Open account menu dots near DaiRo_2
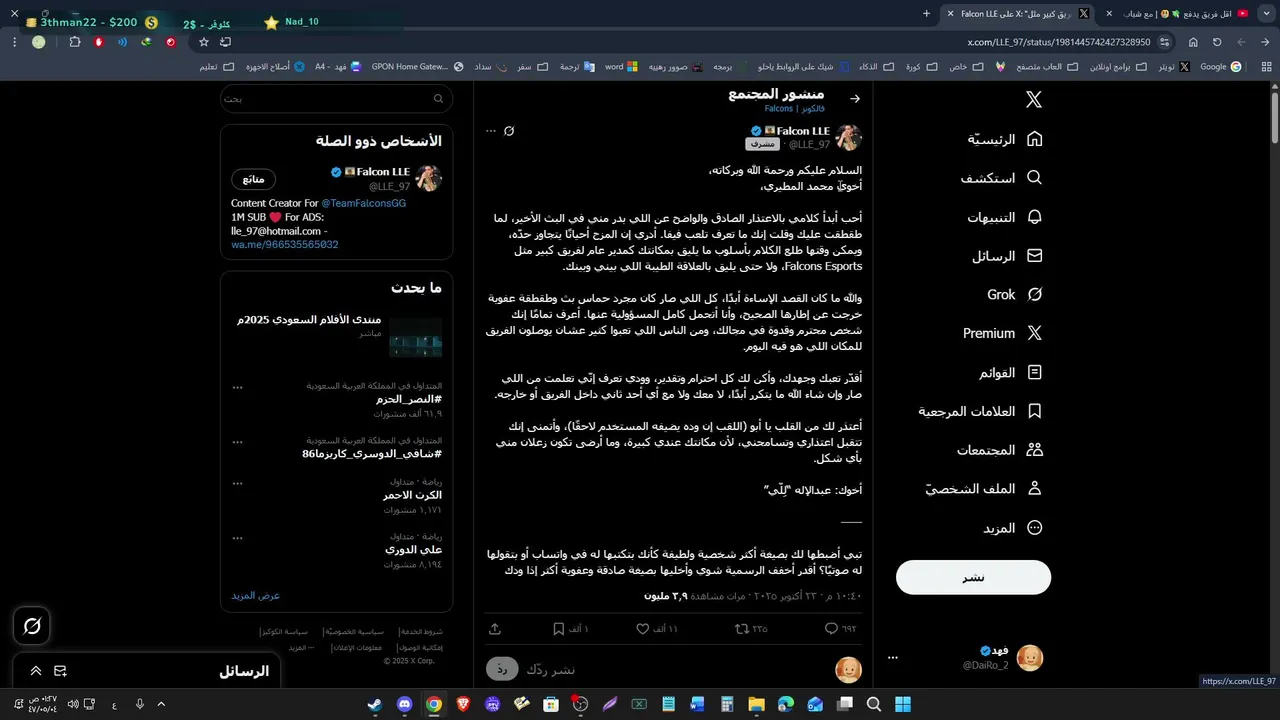Image resolution: width=1280 pixels, height=720 pixels. click(x=893, y=658)
